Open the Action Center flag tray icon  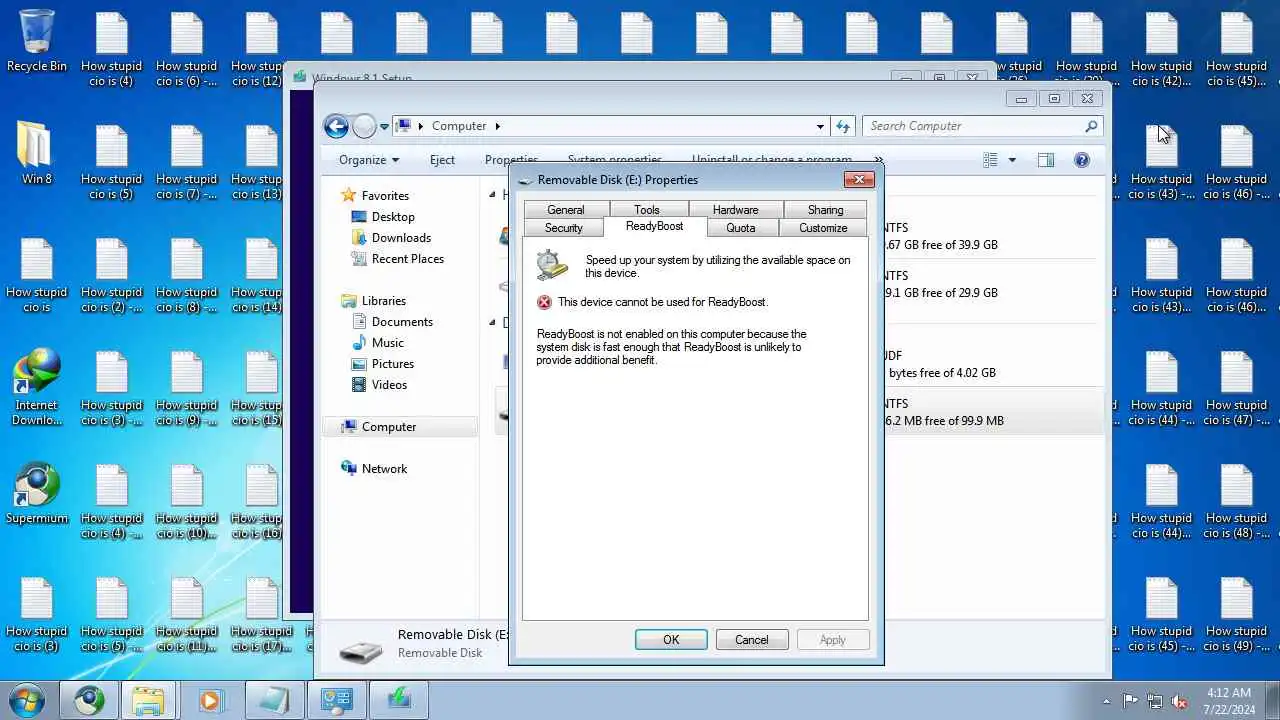click(x=1130, y=701)
